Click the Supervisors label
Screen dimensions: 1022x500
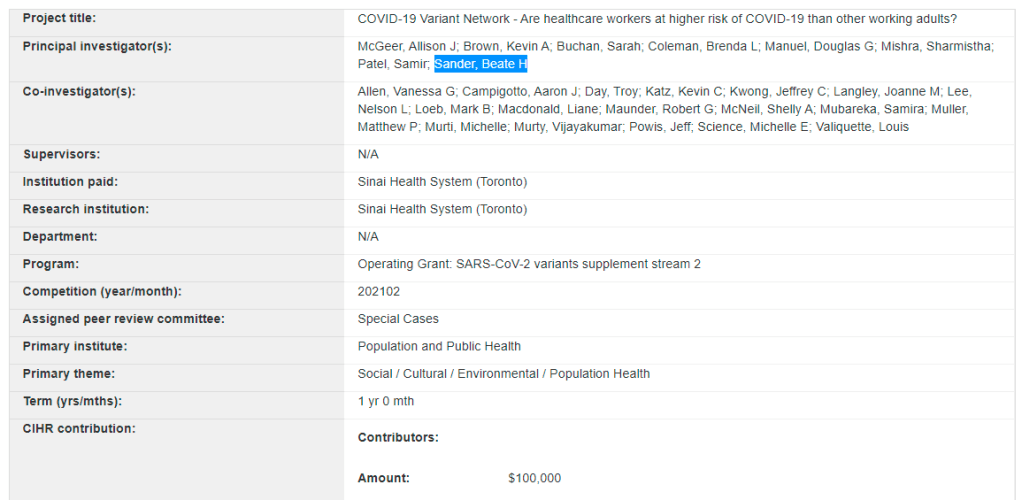coord(61,154)
